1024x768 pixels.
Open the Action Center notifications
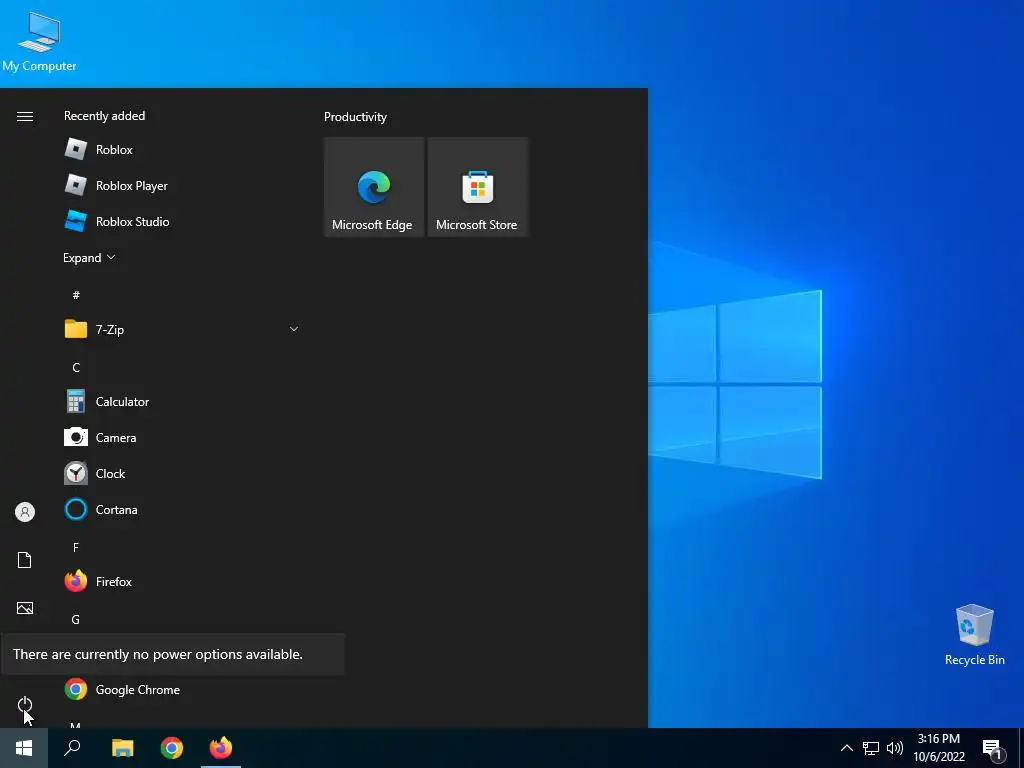[x=993, y=749]
